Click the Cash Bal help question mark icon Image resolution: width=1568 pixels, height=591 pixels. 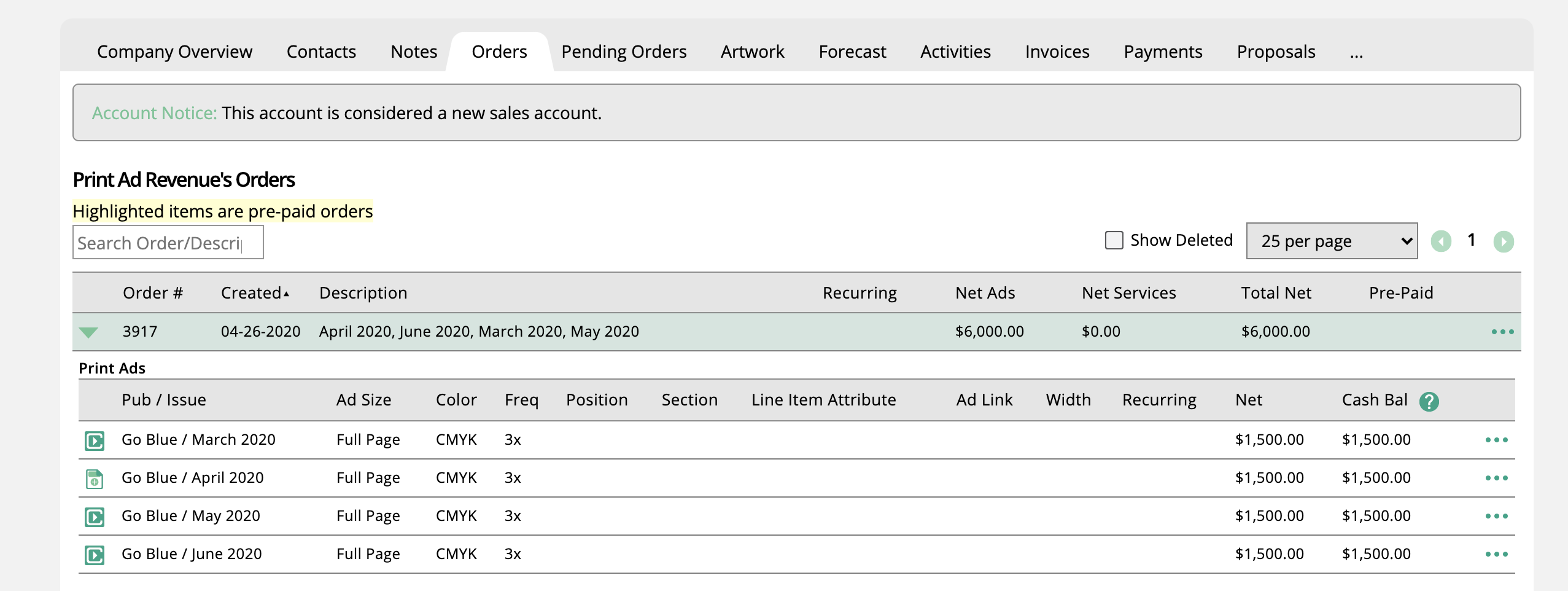[x=1429, y=401]
